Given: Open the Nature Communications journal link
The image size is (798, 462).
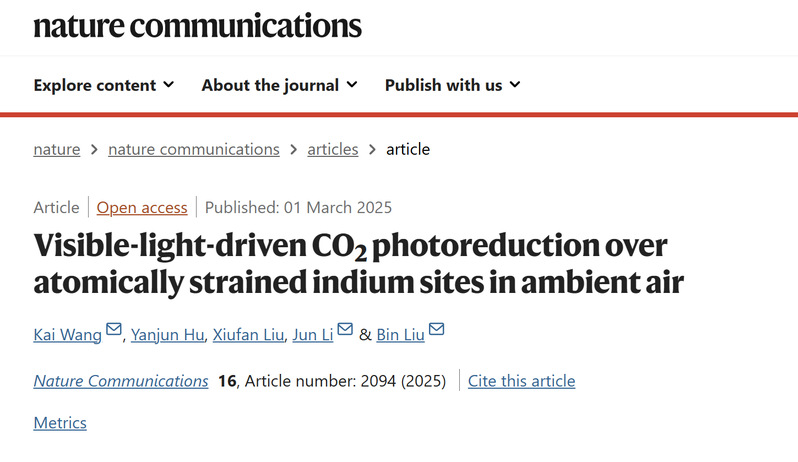Looking at the screenshot, I should click(121, 381).
